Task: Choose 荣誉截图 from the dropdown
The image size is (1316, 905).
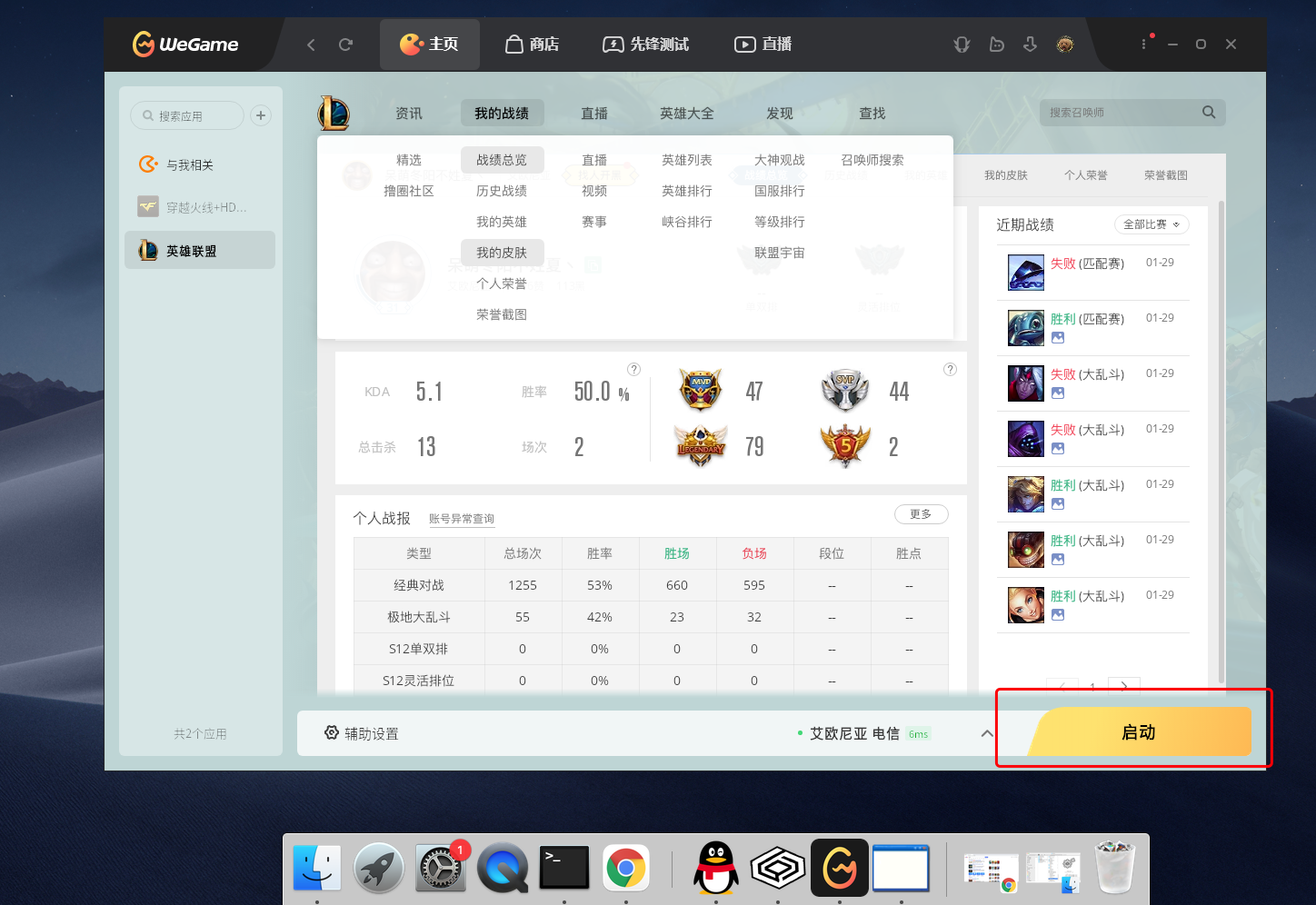Action: point(502,314)
